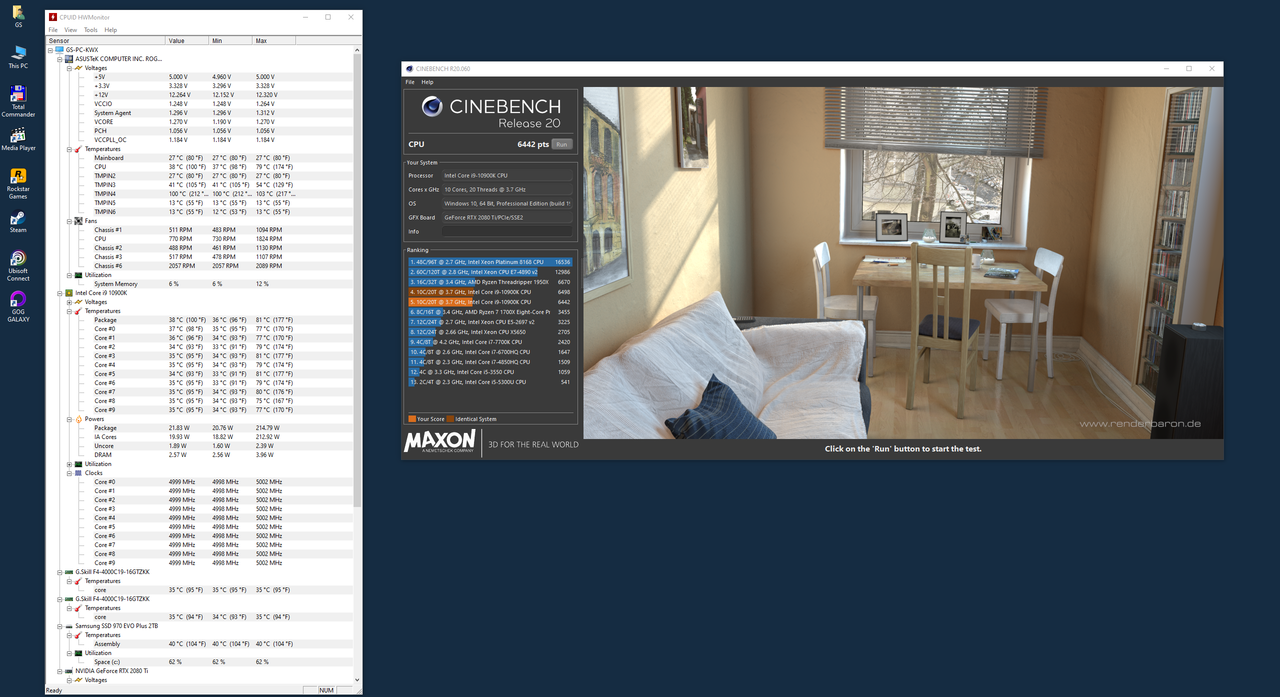
Task: Click the Clocks group icon in HWMonitor
Action: [78, 473]
